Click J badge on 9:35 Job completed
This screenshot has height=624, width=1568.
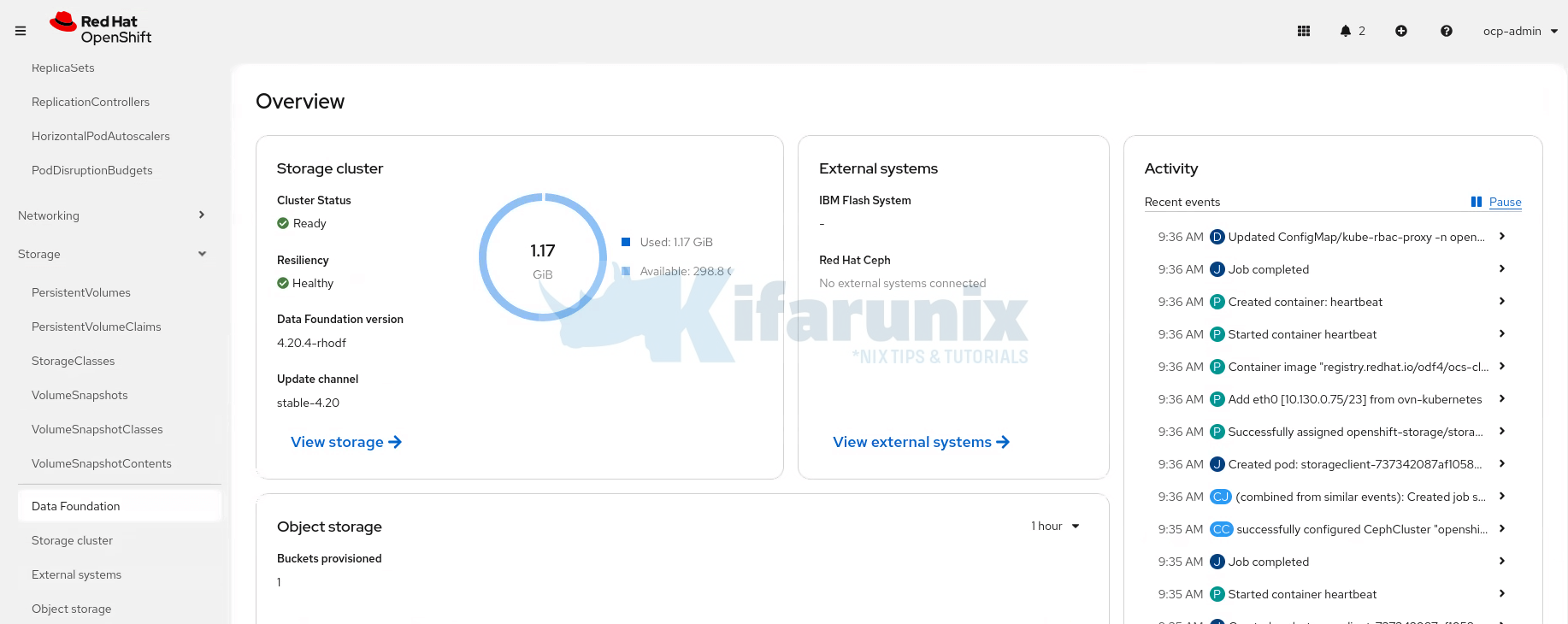point(1217,562)
